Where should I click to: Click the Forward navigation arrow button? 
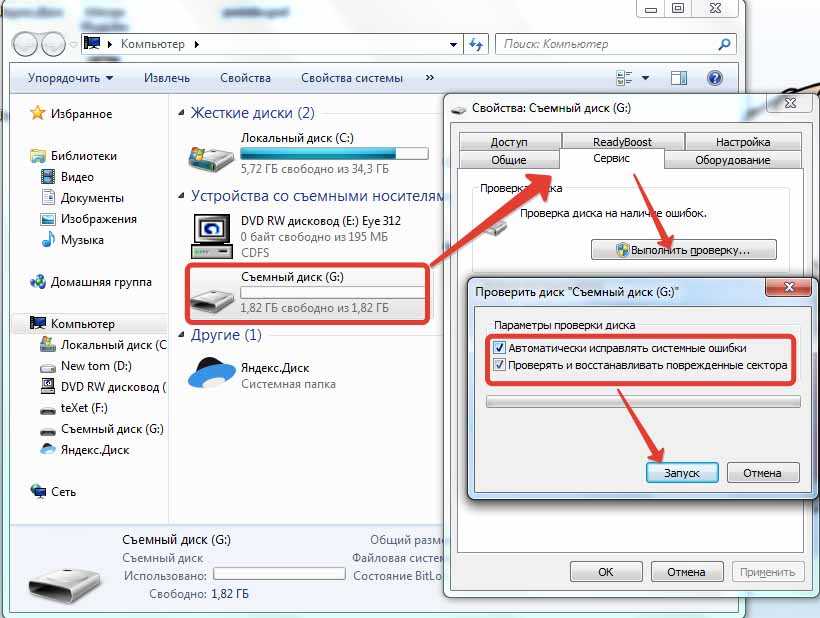pyautogui.click(x=53, y=44)
